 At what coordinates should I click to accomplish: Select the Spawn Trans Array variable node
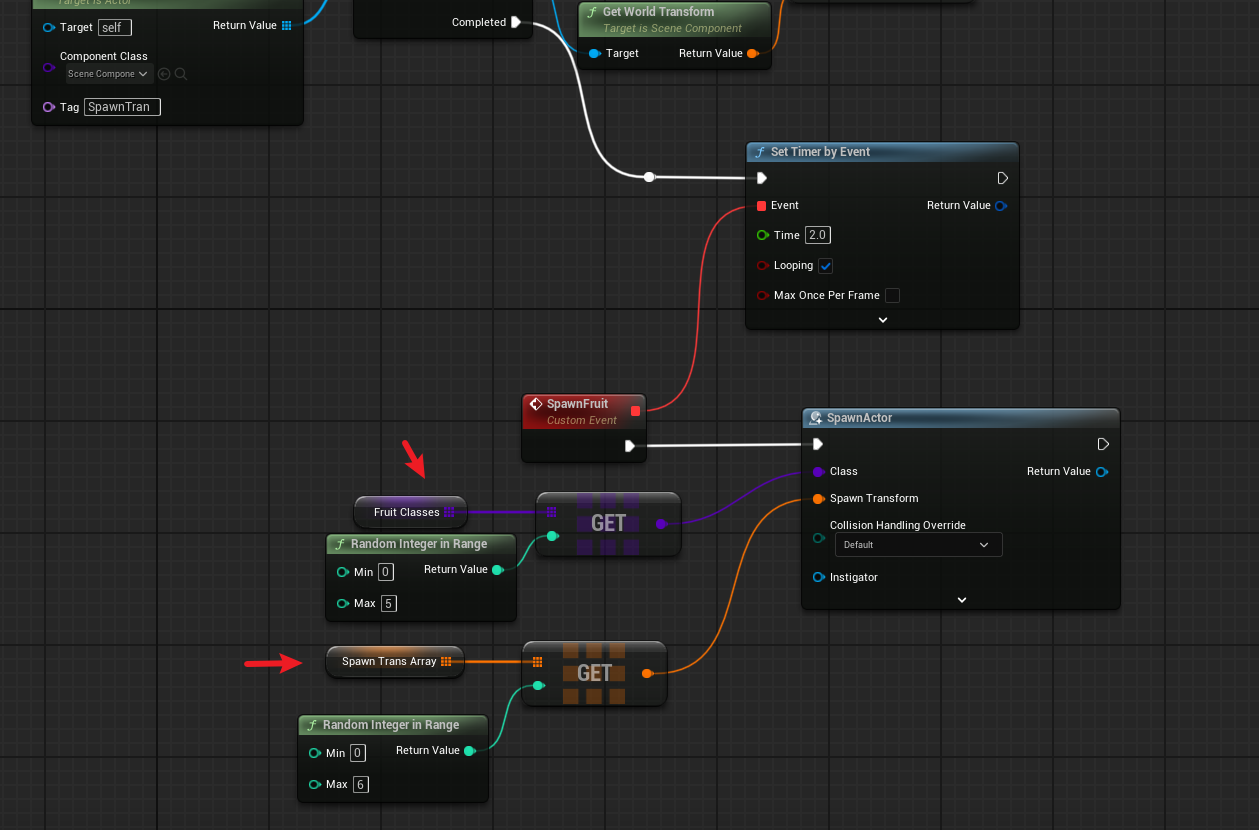click(395, 661)
